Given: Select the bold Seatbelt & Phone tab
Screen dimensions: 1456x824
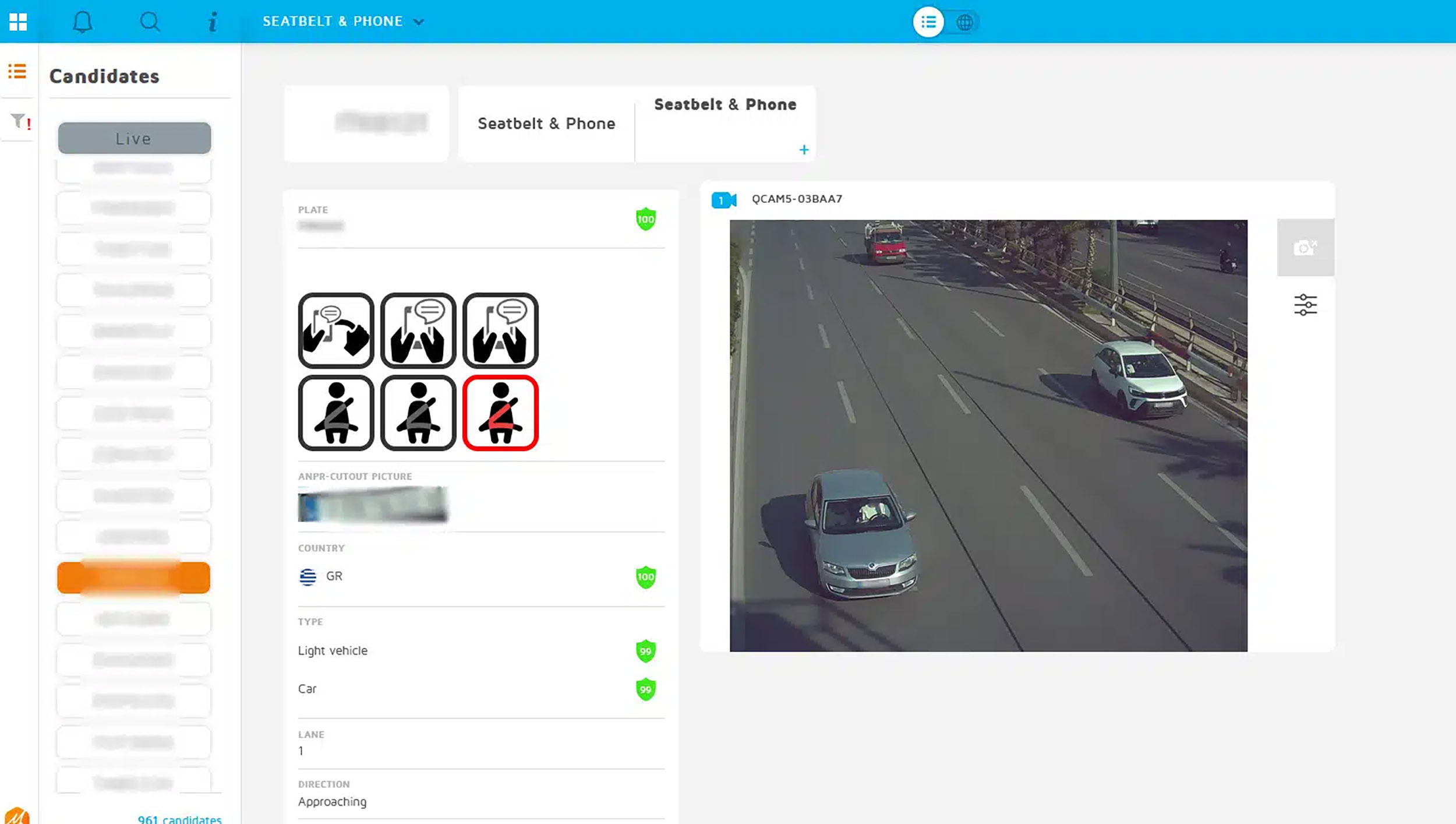Looking at the screenshot, I should pyautogui.click(x=725, y=105).
